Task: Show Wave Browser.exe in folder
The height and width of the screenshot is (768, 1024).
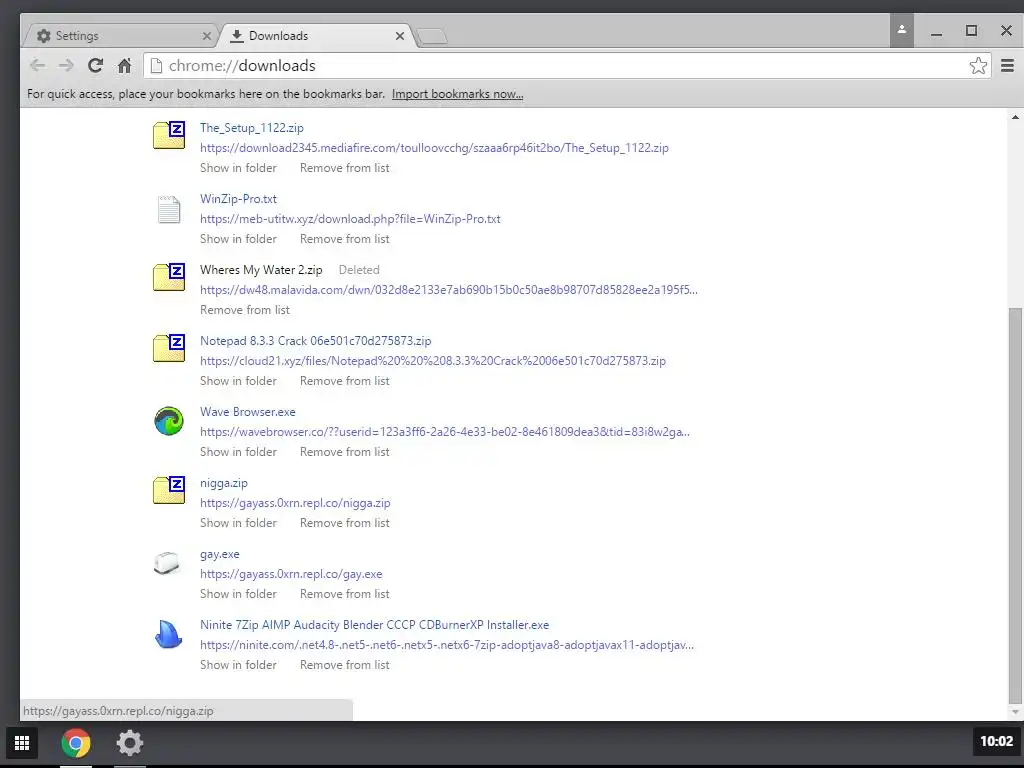Action: [238, 452]
